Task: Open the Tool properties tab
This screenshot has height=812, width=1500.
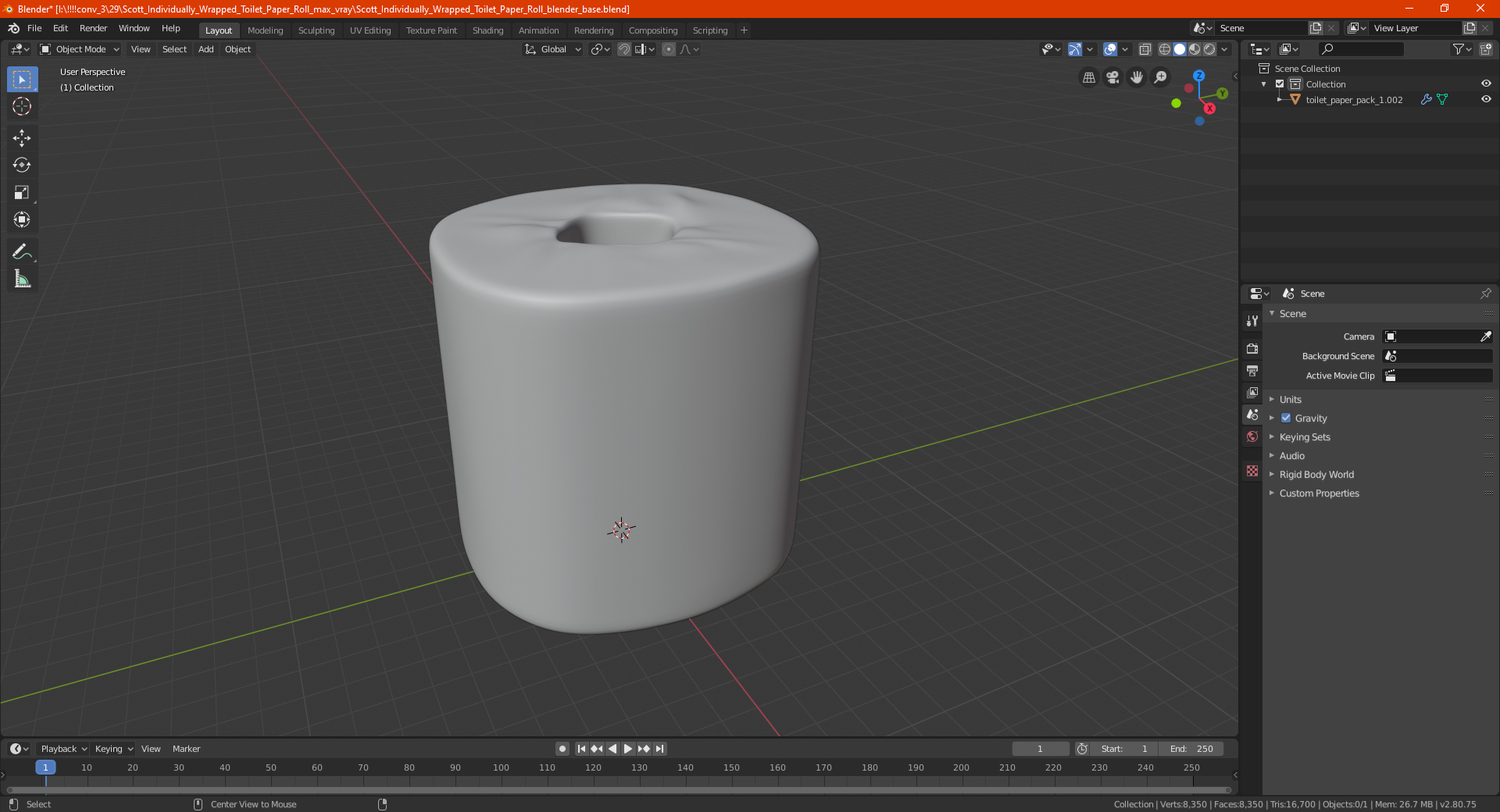Action: click(1252, 321)
